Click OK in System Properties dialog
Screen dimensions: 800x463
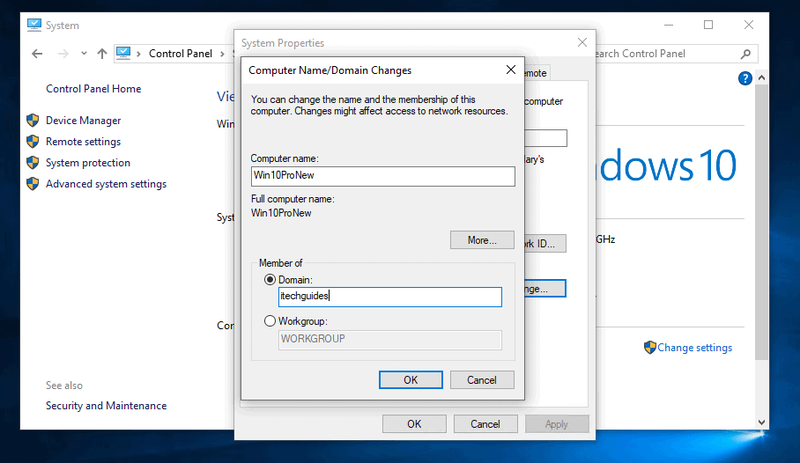[414, 424]
